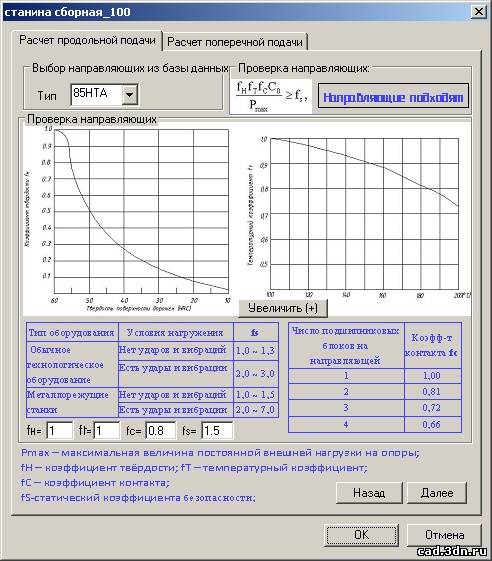
Task: Click the bearing-block count header cell
Action: pyautogui.click(x=346, y=345)
